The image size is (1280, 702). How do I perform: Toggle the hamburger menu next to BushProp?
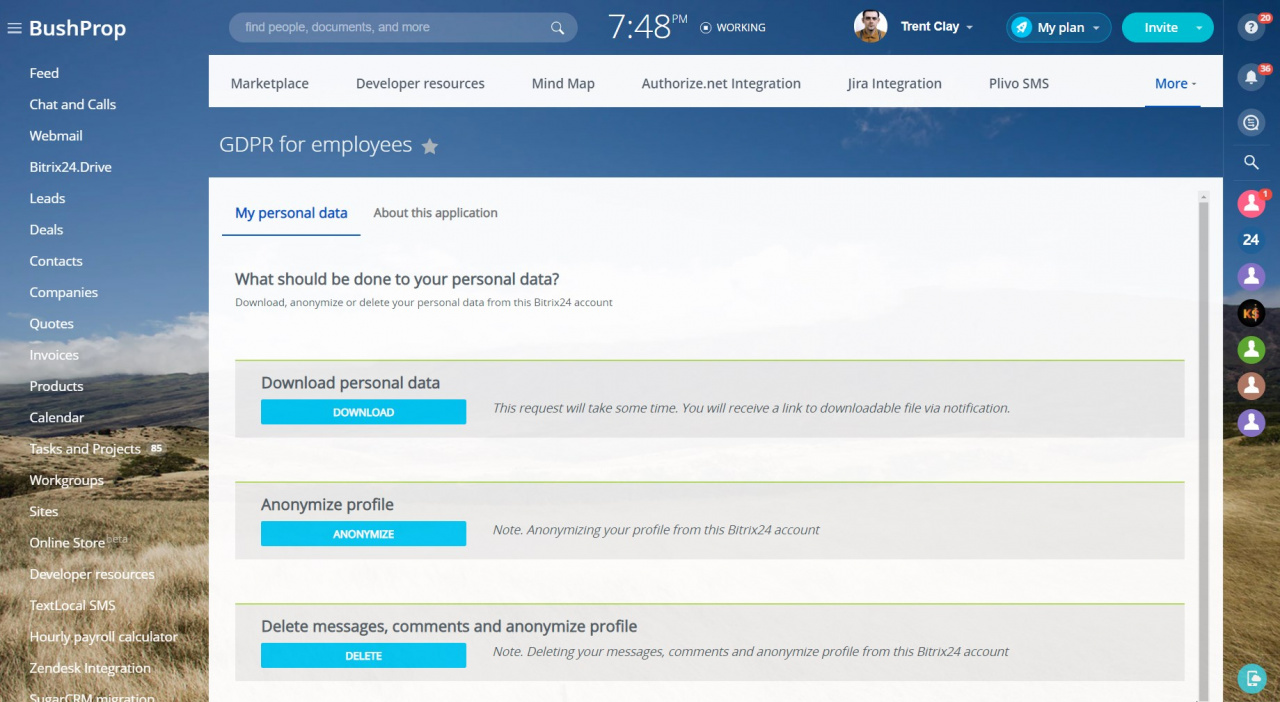pyautogui.click(x=14, y=28)
